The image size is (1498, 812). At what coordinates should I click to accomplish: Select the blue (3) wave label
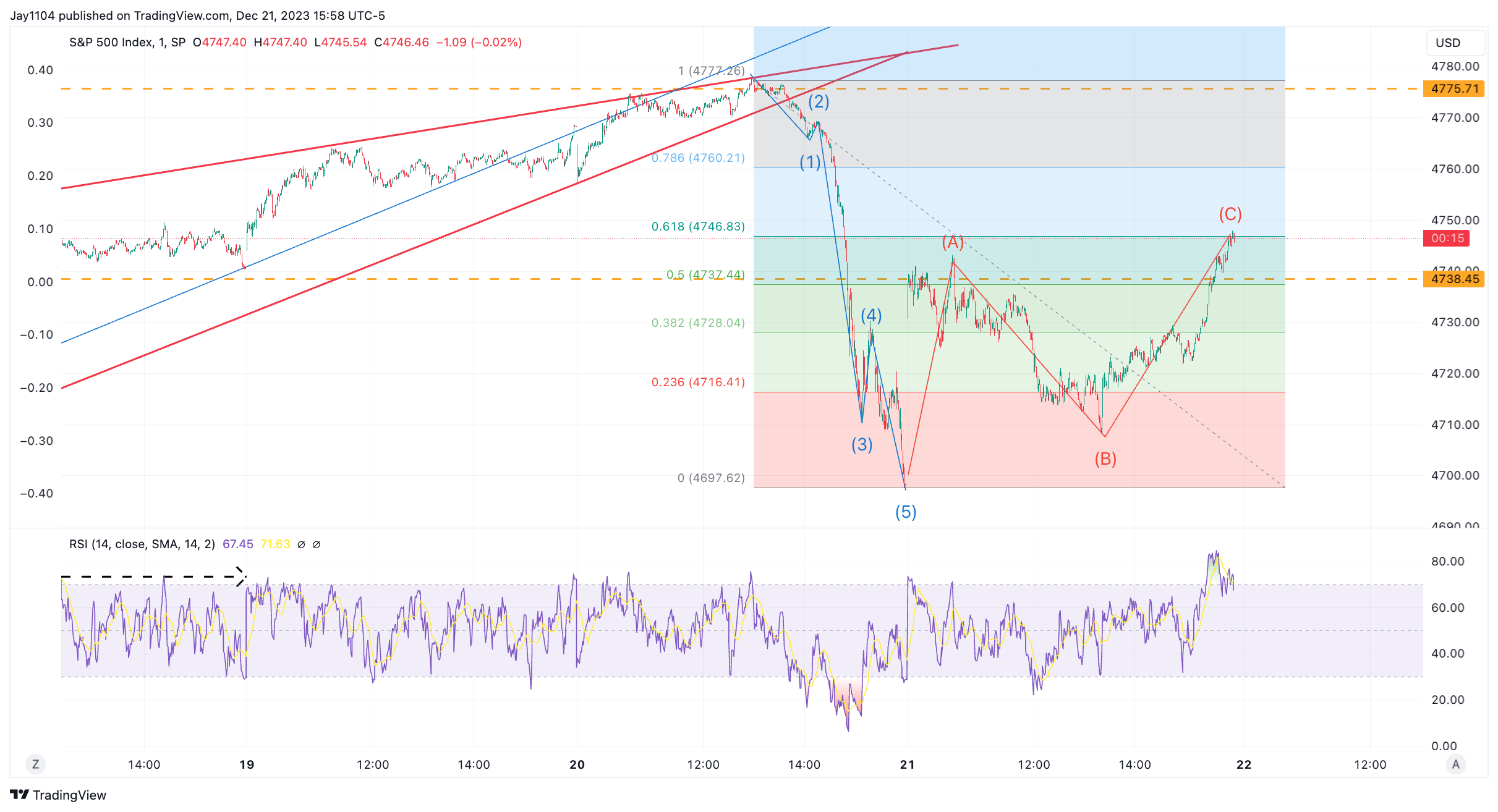click(862, 444)
